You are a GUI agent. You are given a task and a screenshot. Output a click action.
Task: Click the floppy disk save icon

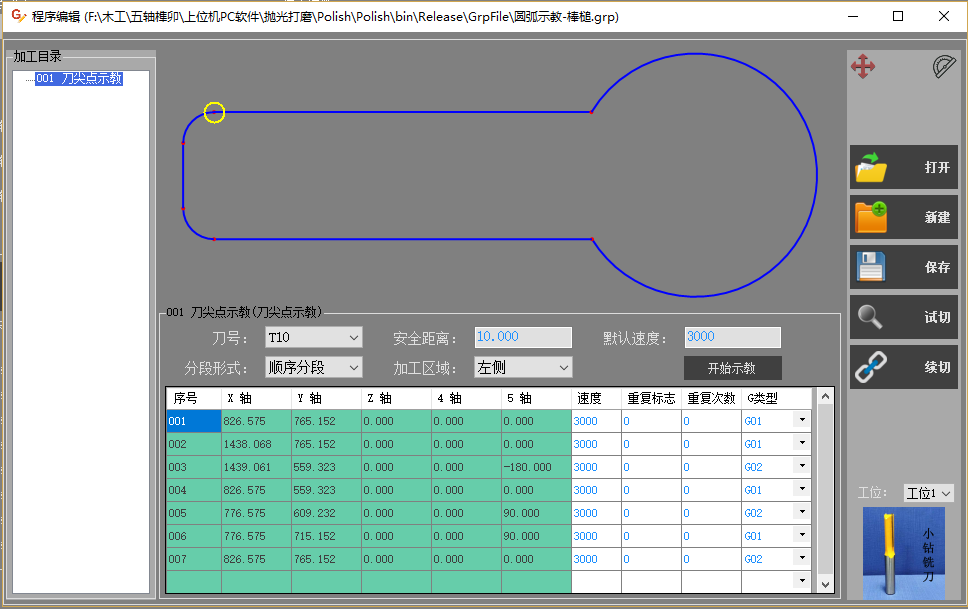click(x=871, y=267)
